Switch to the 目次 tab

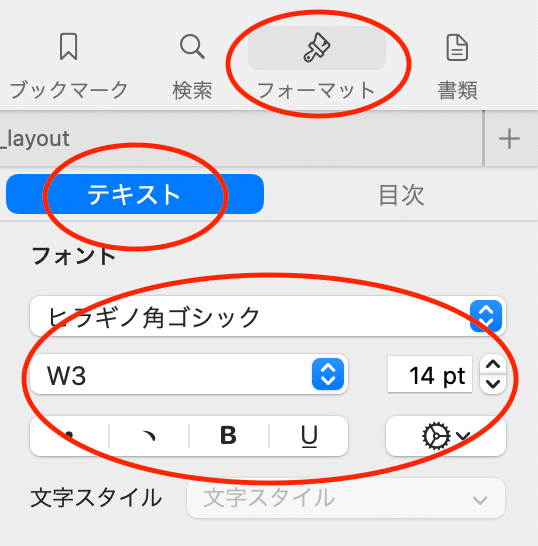tap(401, 194)
